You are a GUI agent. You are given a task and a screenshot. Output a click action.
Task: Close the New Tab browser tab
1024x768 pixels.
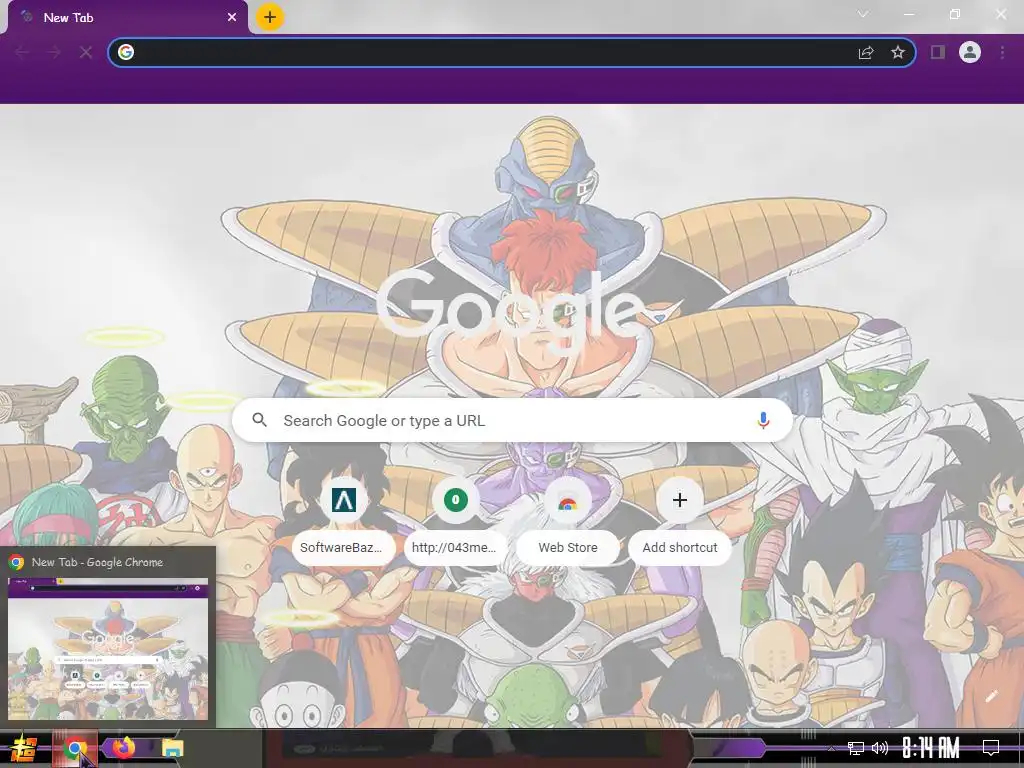(232, 18)
